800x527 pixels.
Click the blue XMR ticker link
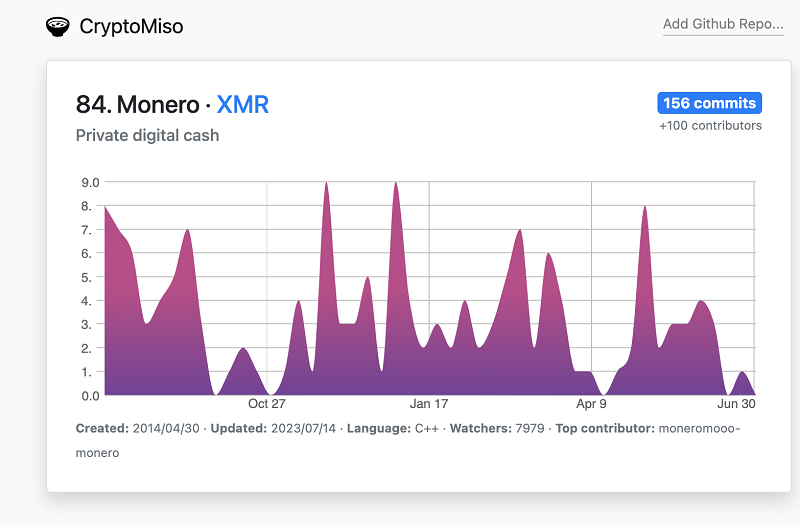[243, 104]
